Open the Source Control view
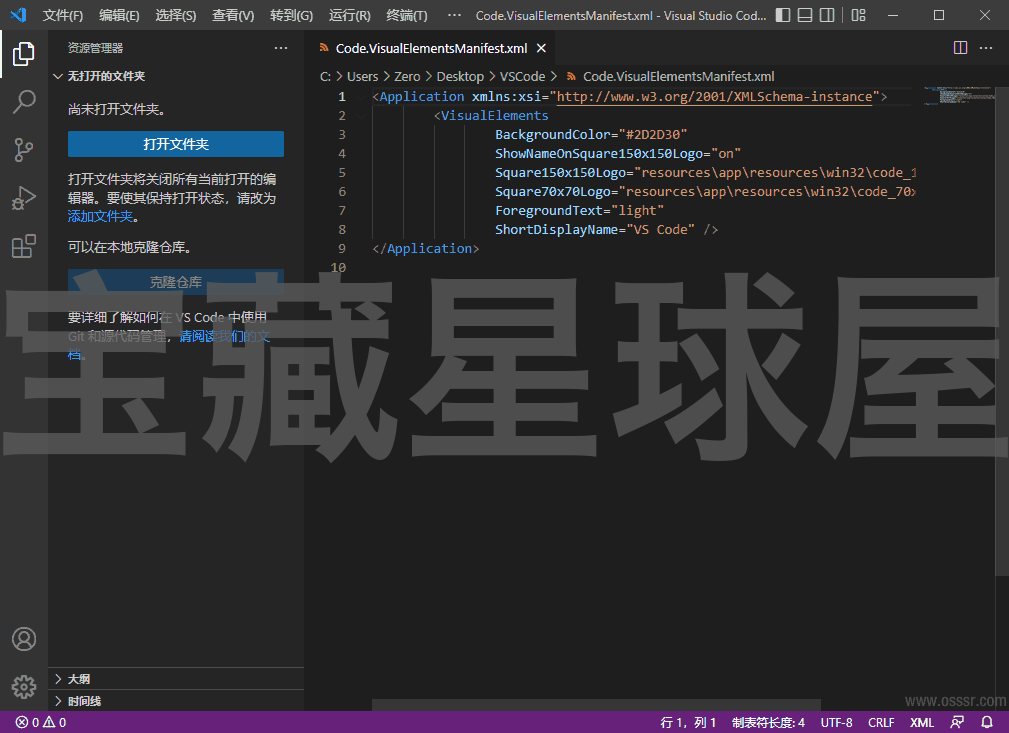 point(24,149)
